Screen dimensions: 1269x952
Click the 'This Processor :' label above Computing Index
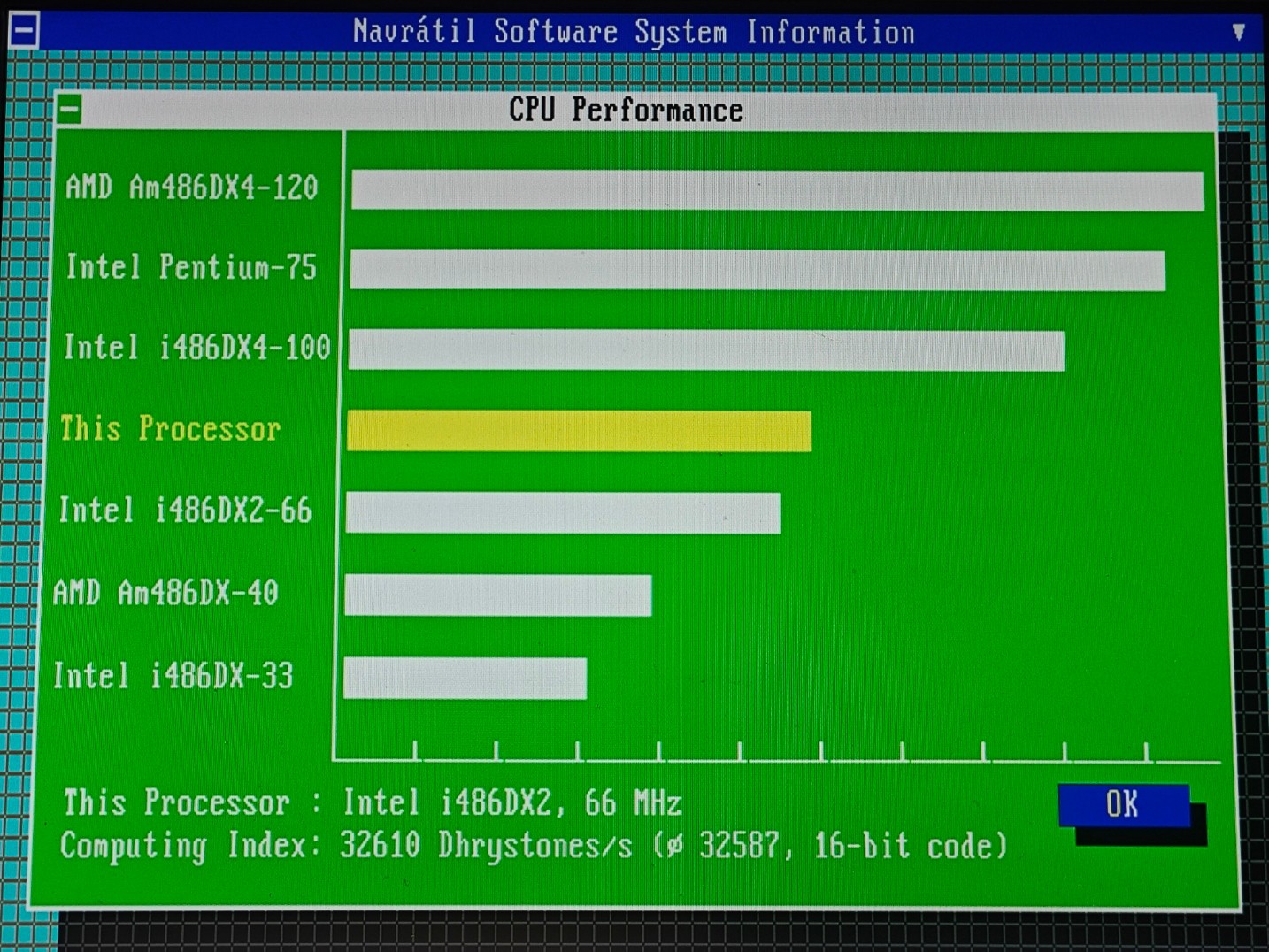point(193,802)
